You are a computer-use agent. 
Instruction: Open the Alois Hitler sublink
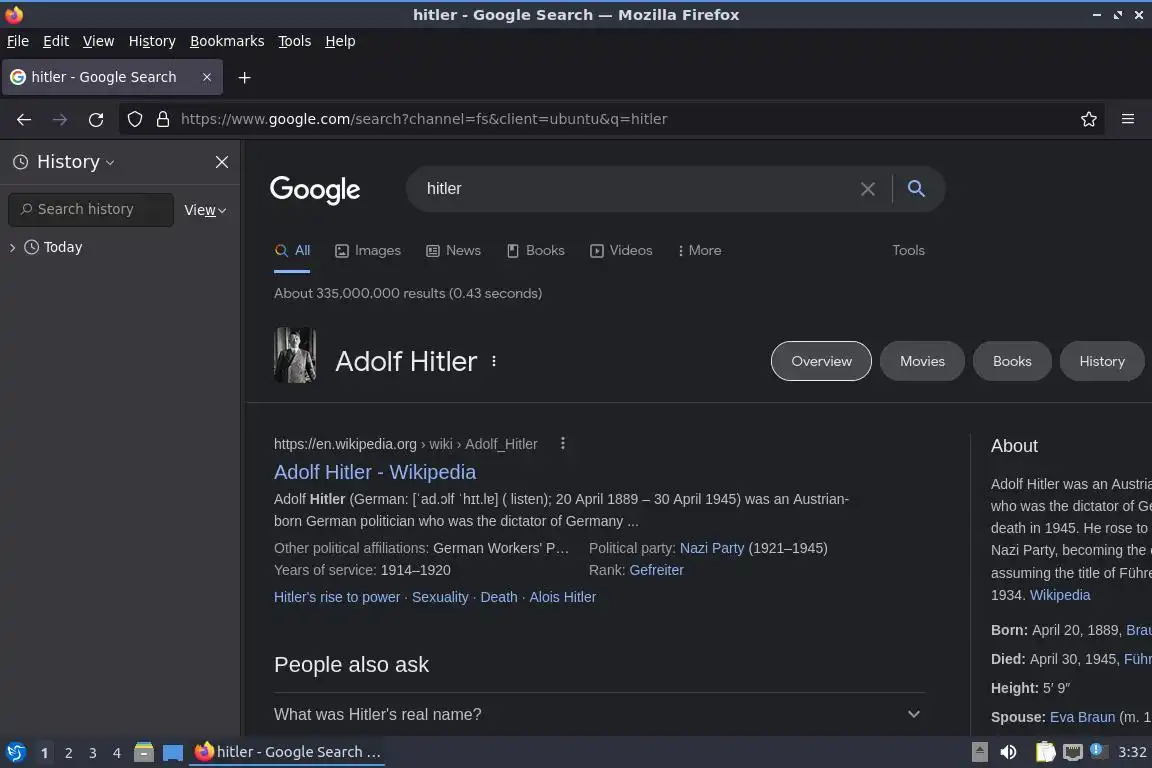tap(563, 597)
